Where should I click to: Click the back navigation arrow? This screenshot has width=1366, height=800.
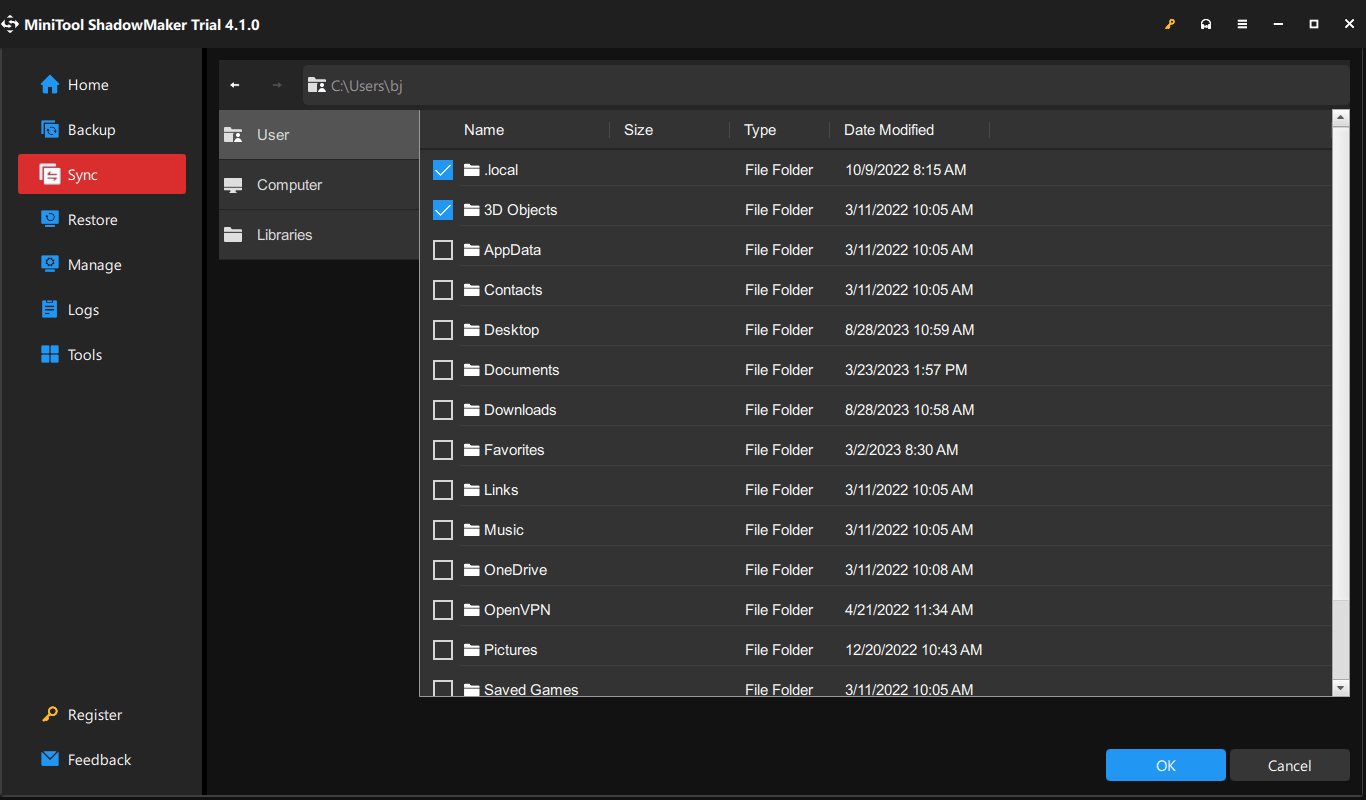point(235,84)
